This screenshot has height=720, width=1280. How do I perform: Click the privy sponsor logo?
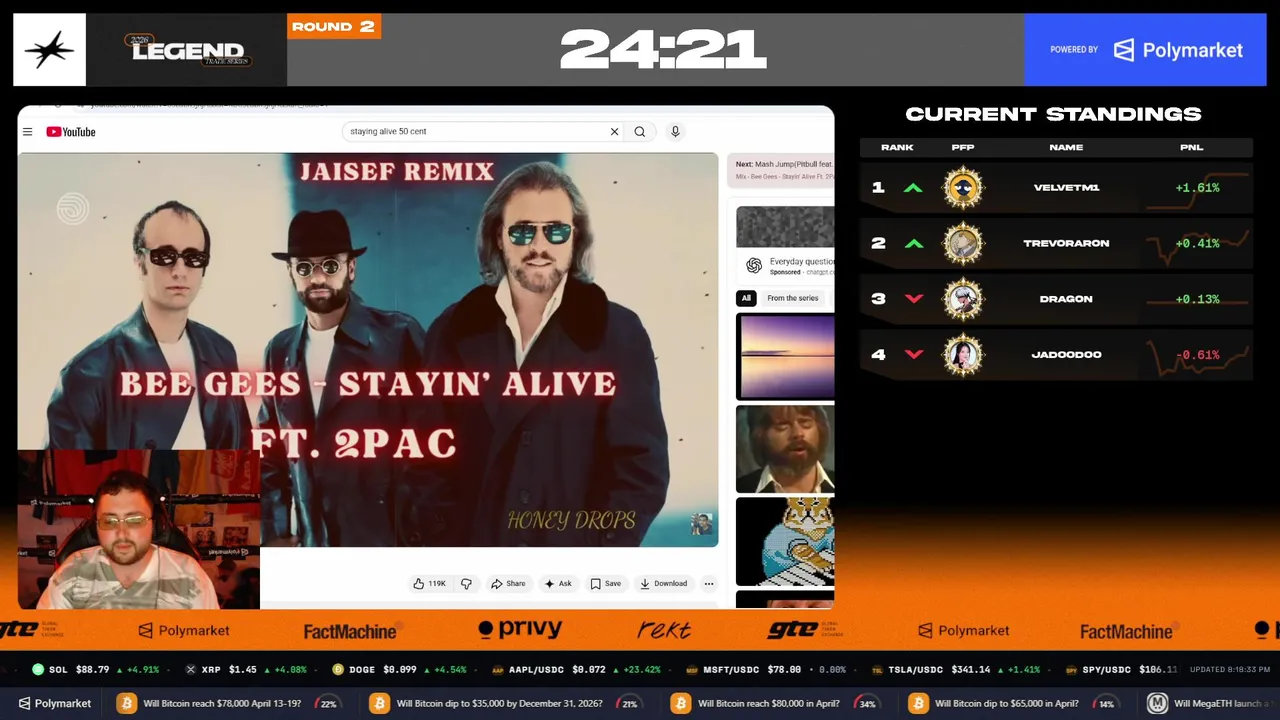(x=520, y=630)
